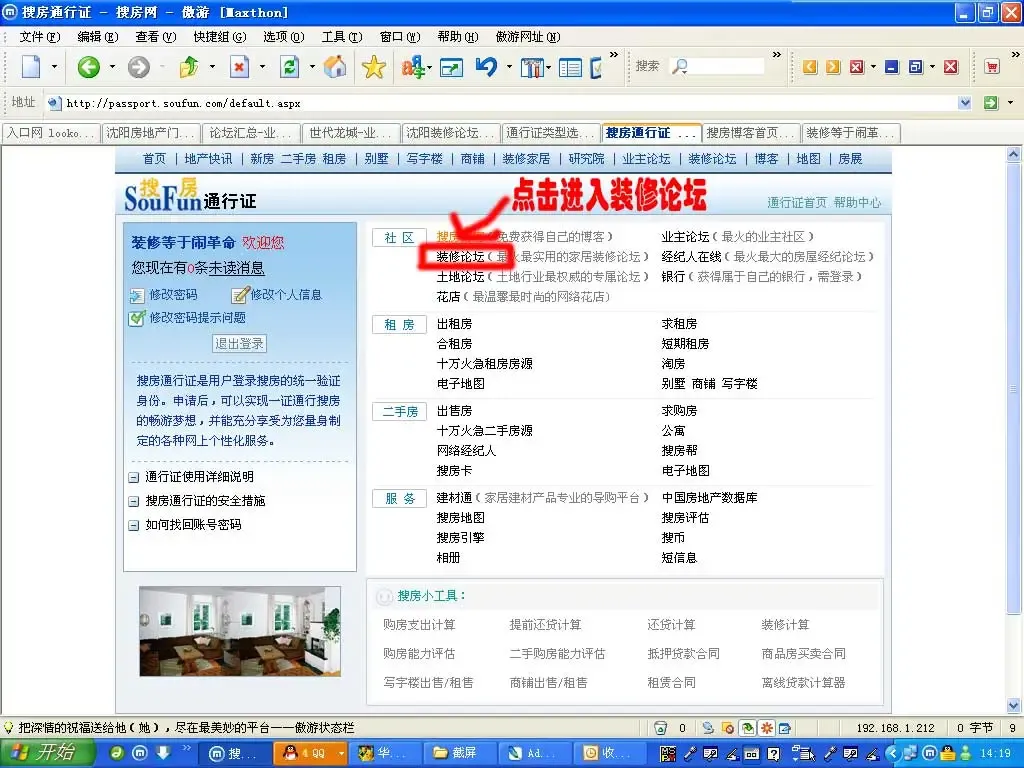Refresh the page with green arrows icon

click(x=289, y=67)
